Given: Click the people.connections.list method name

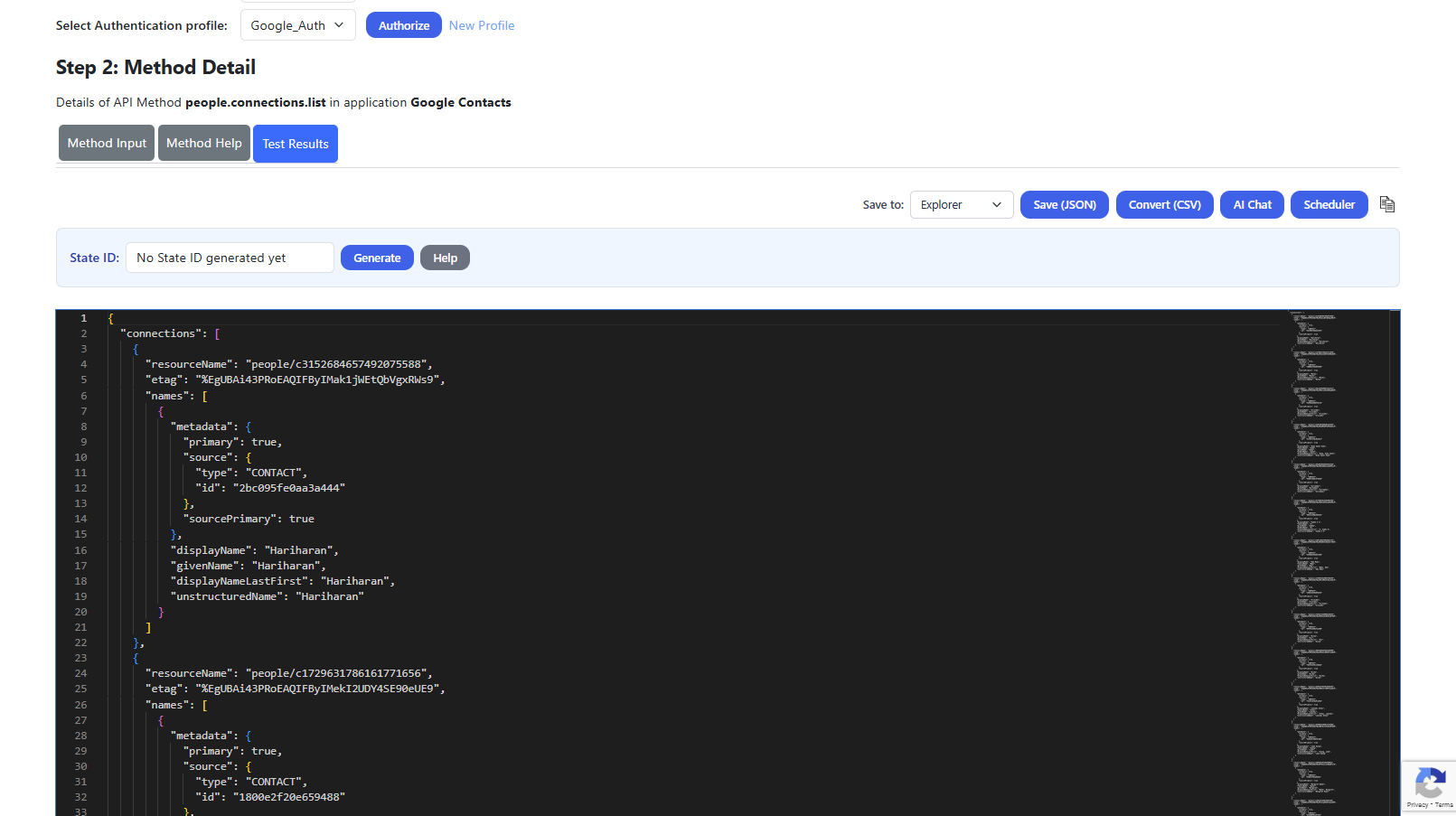Looking at the screenshot, I should pyautogui.click(x=256, y=102).
